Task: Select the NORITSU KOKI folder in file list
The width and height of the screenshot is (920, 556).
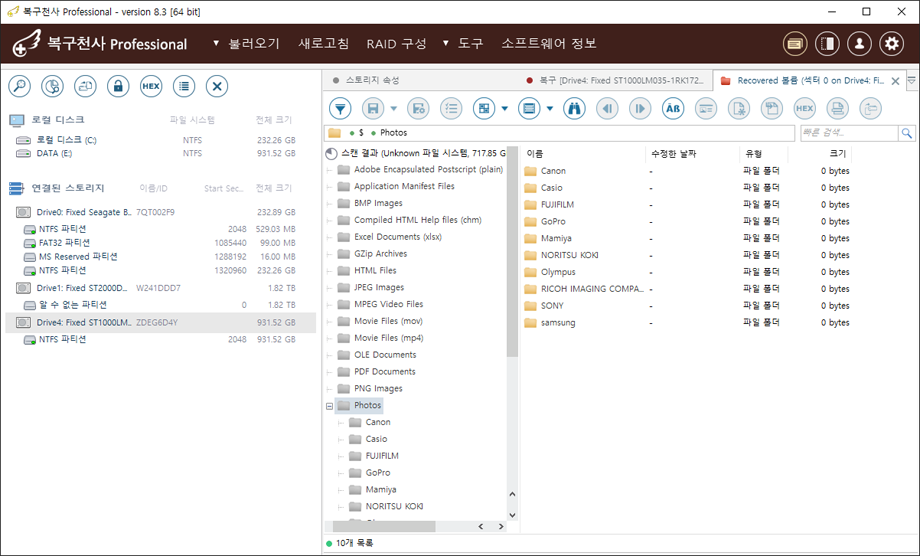Action: click(x=569, y=255)
